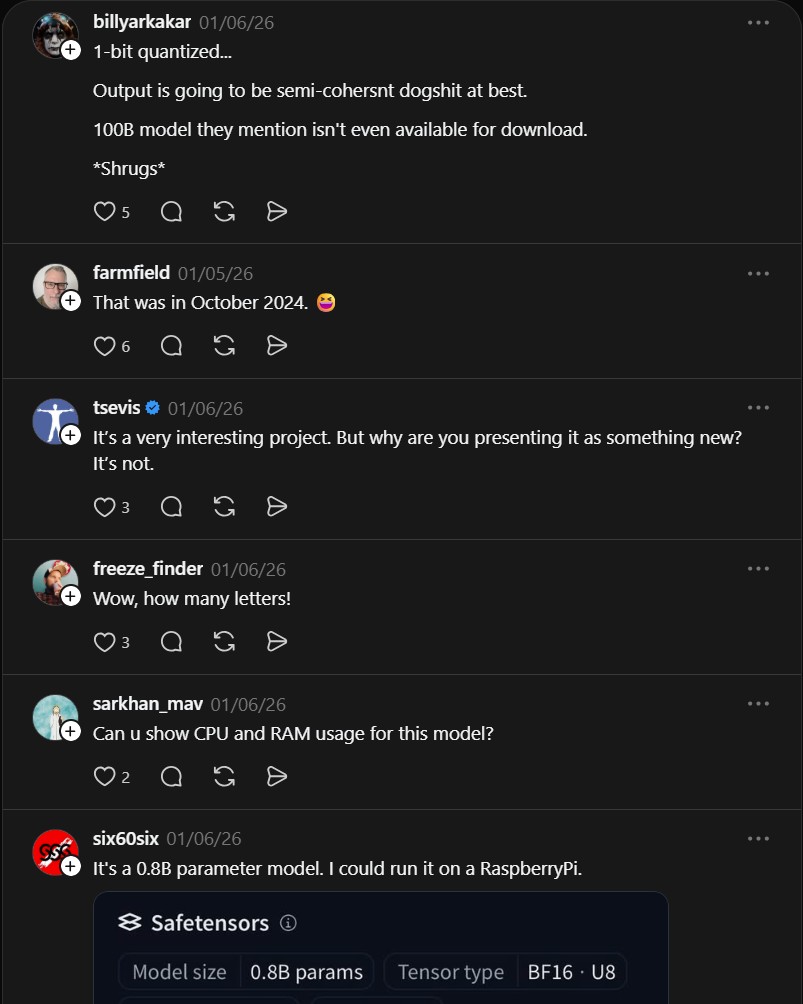Screen dimensions: 803x1004
Task: Reply to tsevis's comment
Action: pyautogui.click(x=171, y=507)
